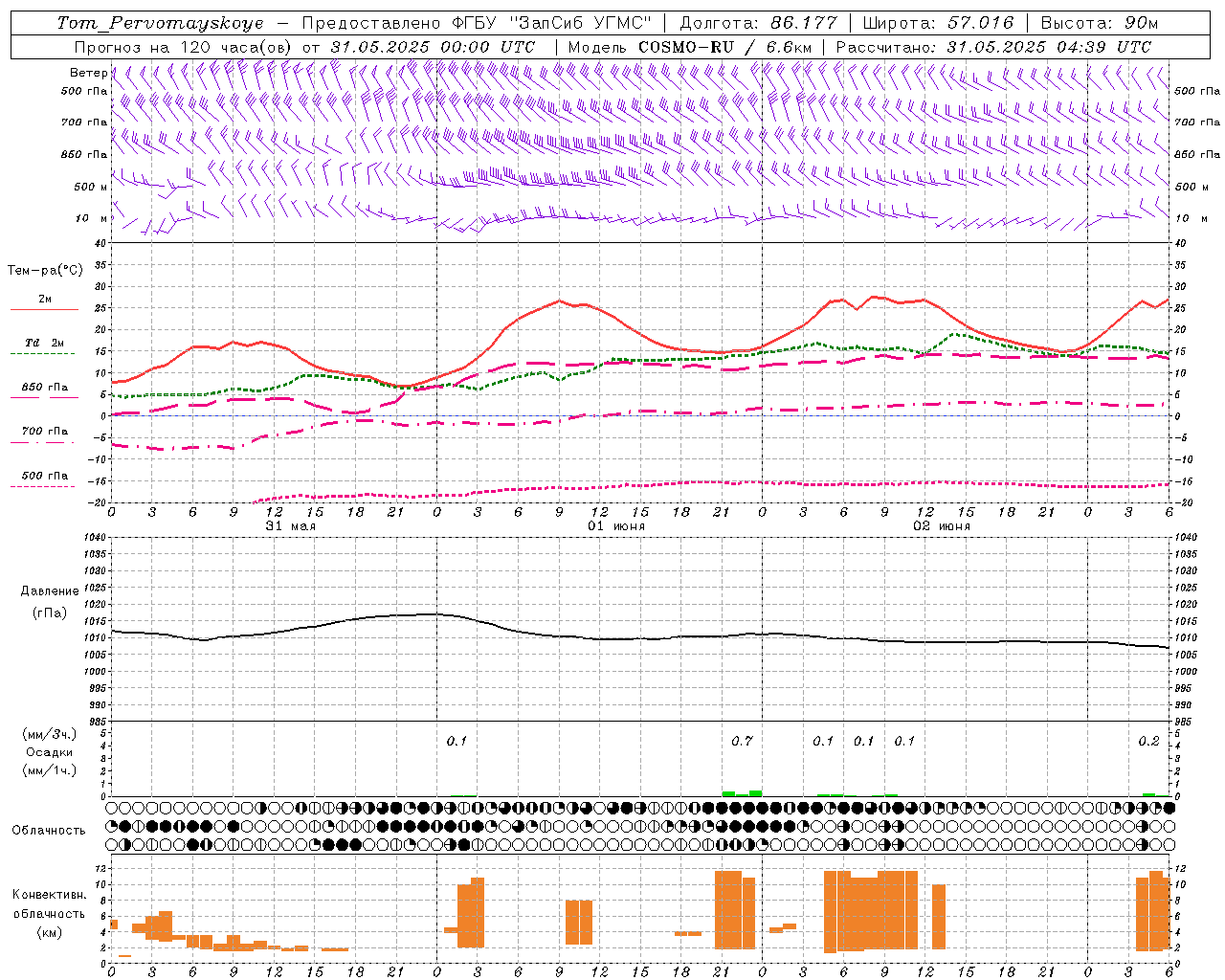The image size is (1225, 980).
Task: Click the 'Конвективн.' convective cloud label
Action: (50, 895)
